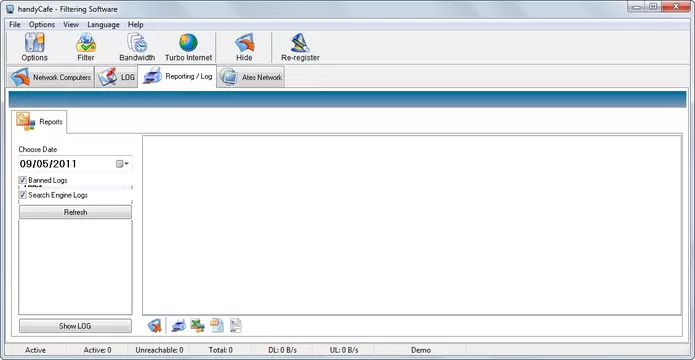Viewport: 695px width, 360px height.
Task: Switch to the Network Computers tab
Action: 51,77
